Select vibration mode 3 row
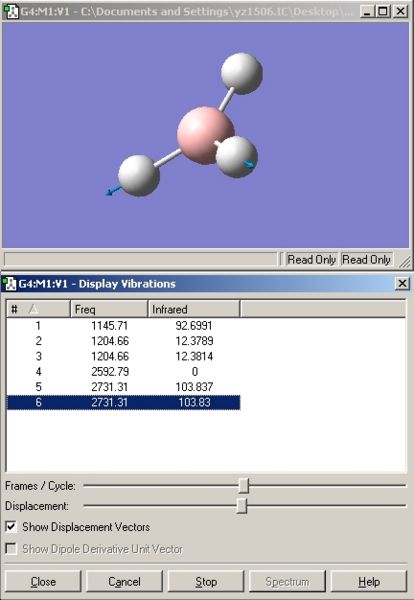This screenshot has height=600, width=414. click(x=124, y=356)
